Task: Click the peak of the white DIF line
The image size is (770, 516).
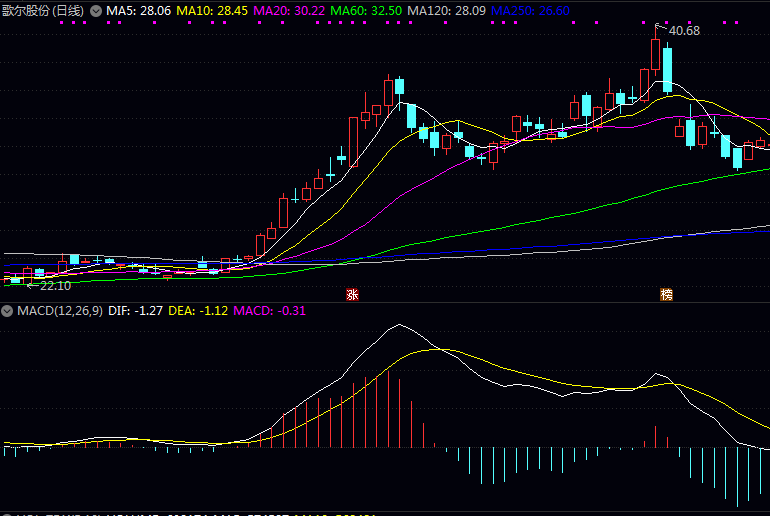Action: pos(400,325)
